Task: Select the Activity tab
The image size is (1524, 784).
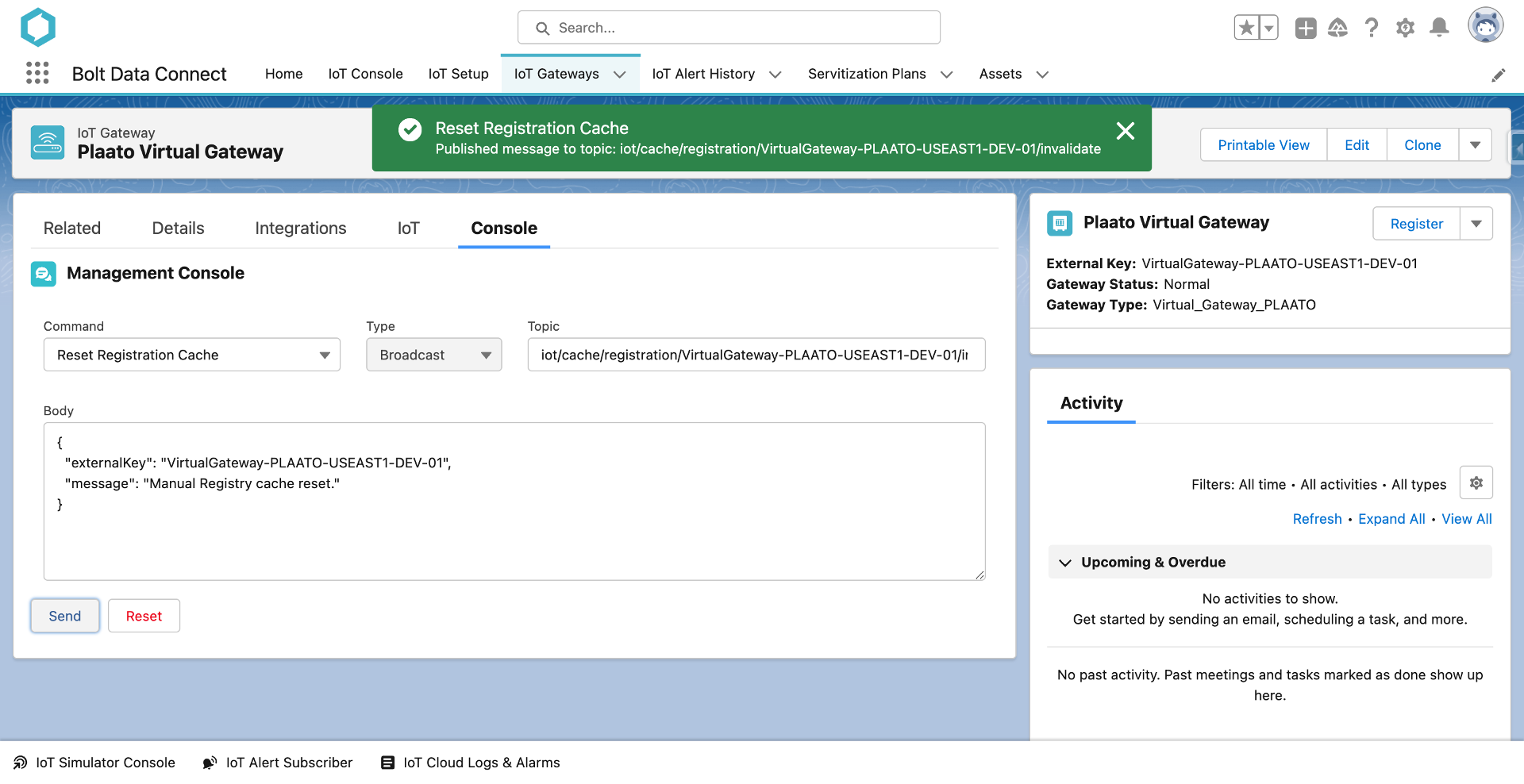Action: [1091, 403]
